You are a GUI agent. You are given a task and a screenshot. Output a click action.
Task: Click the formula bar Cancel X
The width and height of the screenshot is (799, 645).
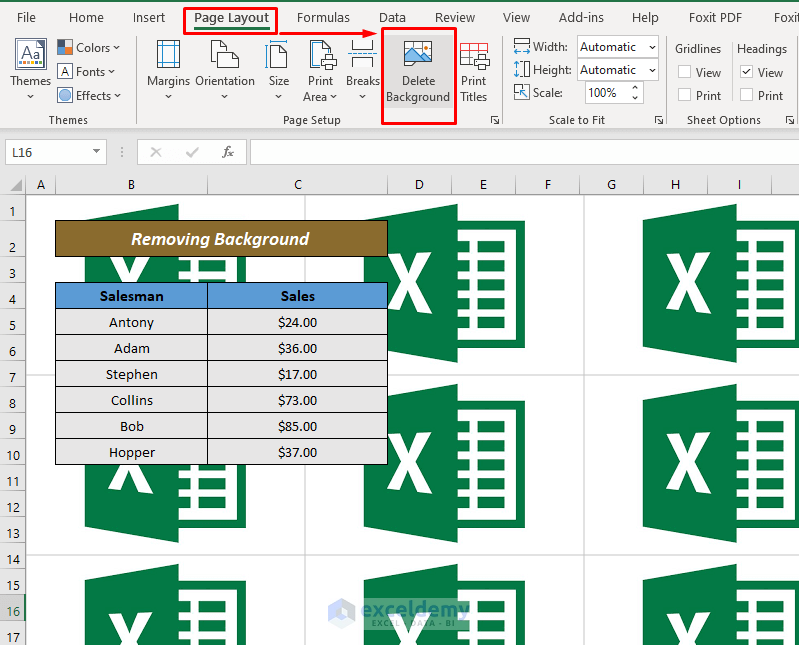[156, 152]
